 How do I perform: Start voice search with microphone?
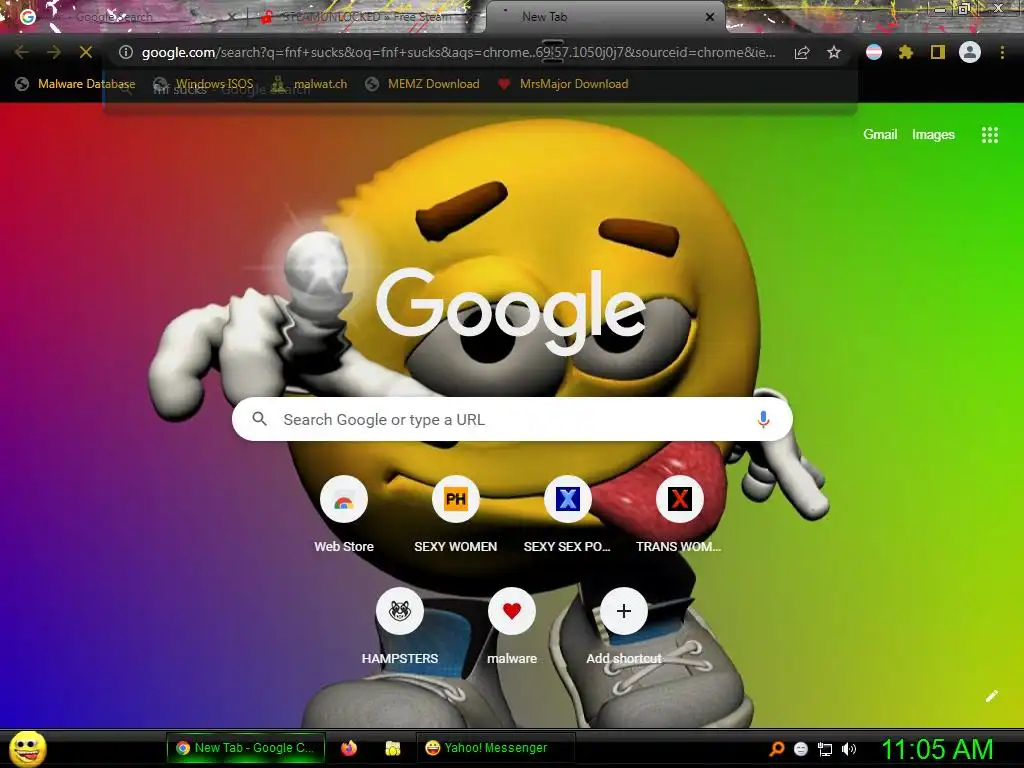(x=763, y=419)
